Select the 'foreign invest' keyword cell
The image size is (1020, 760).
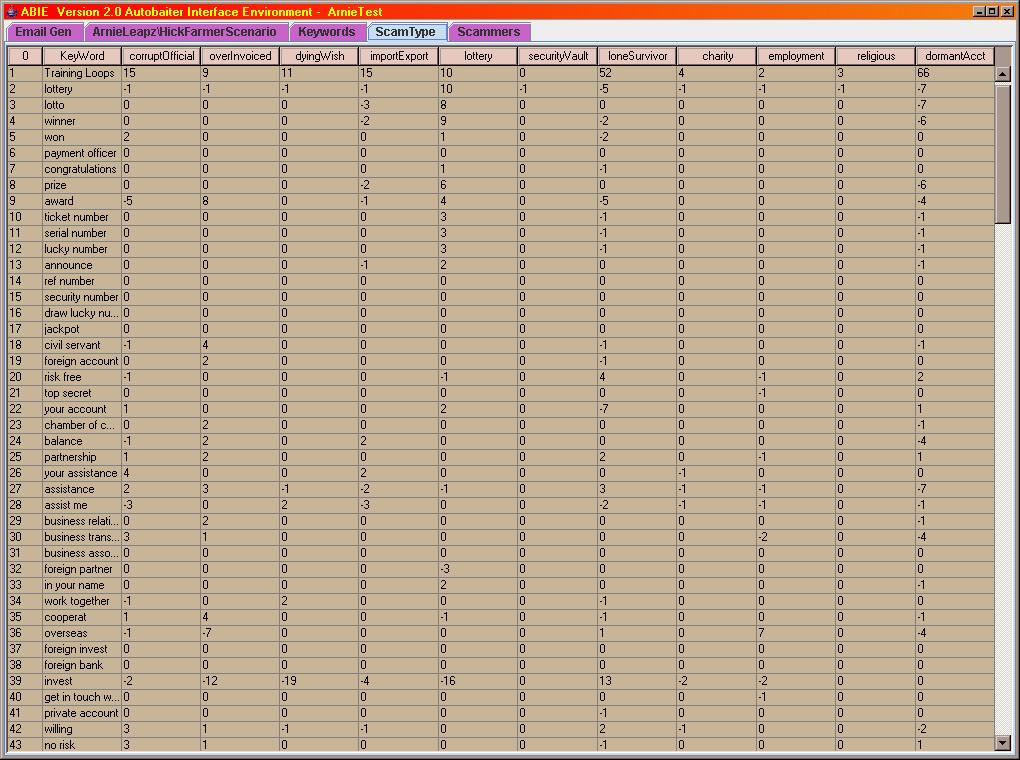(x=82, y=649)
